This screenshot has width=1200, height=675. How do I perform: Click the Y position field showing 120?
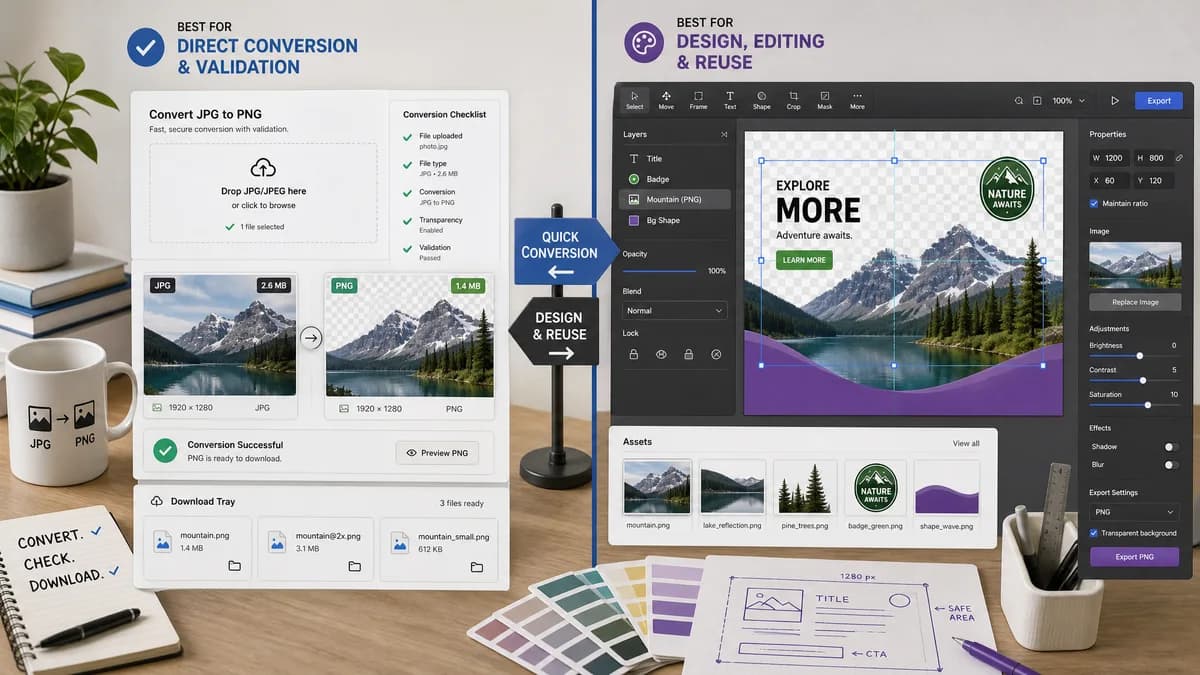click(1152, 181)
